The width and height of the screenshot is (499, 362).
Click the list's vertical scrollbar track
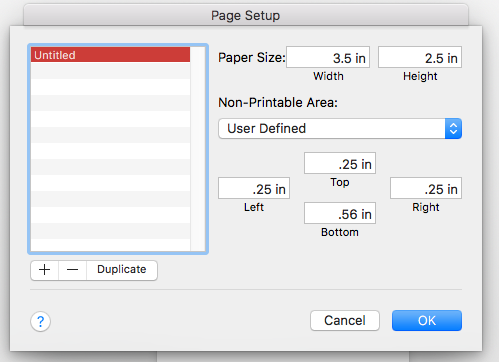coord(198,149)
